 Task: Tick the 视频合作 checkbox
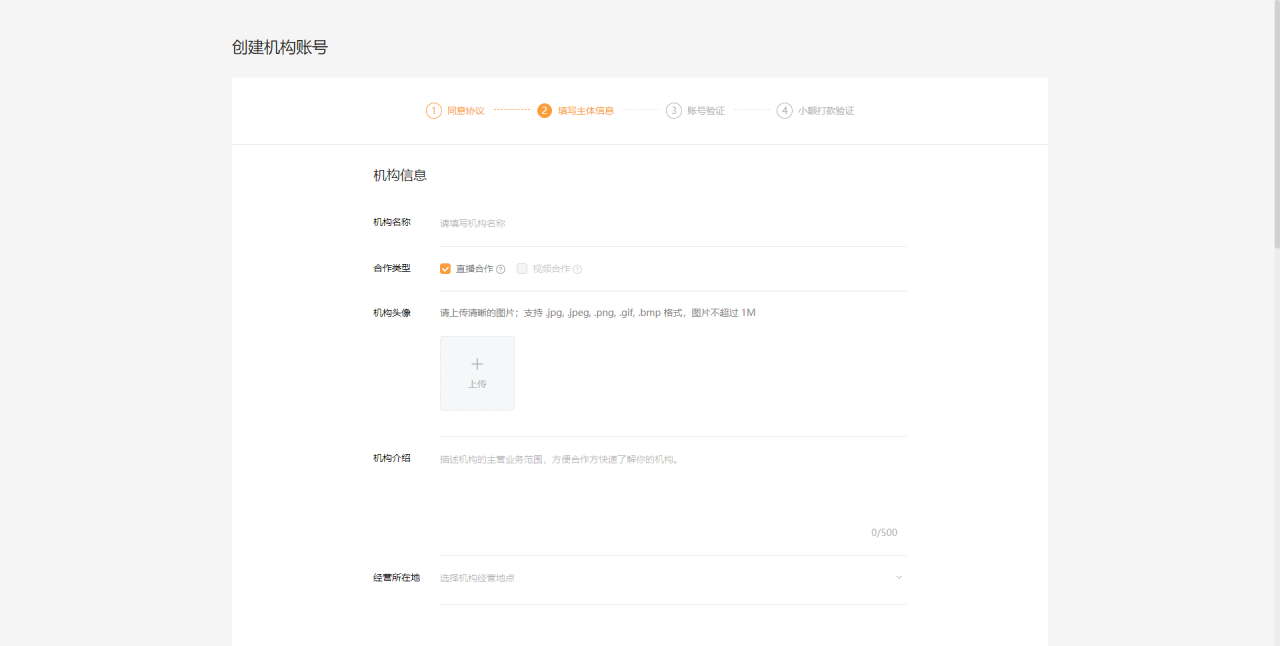coord(522,269)
